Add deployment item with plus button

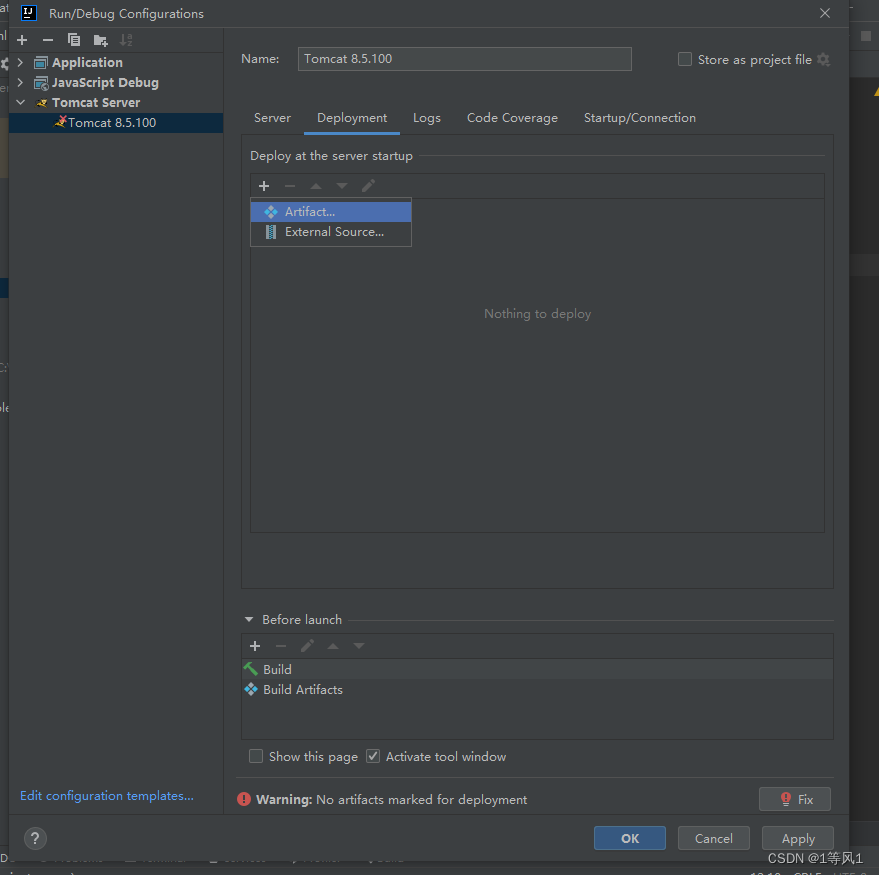tap(264, 186)
